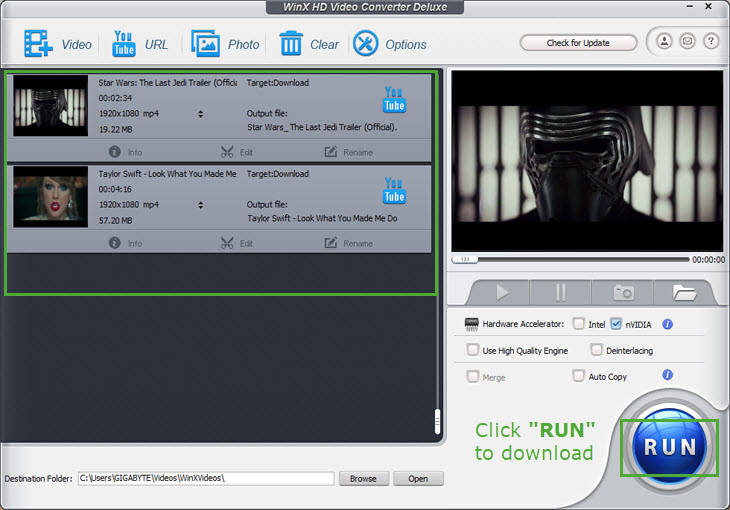The image size is (730, 510).
Task: Click the Hardware Accelerator info icon
Action: [667, 324]
